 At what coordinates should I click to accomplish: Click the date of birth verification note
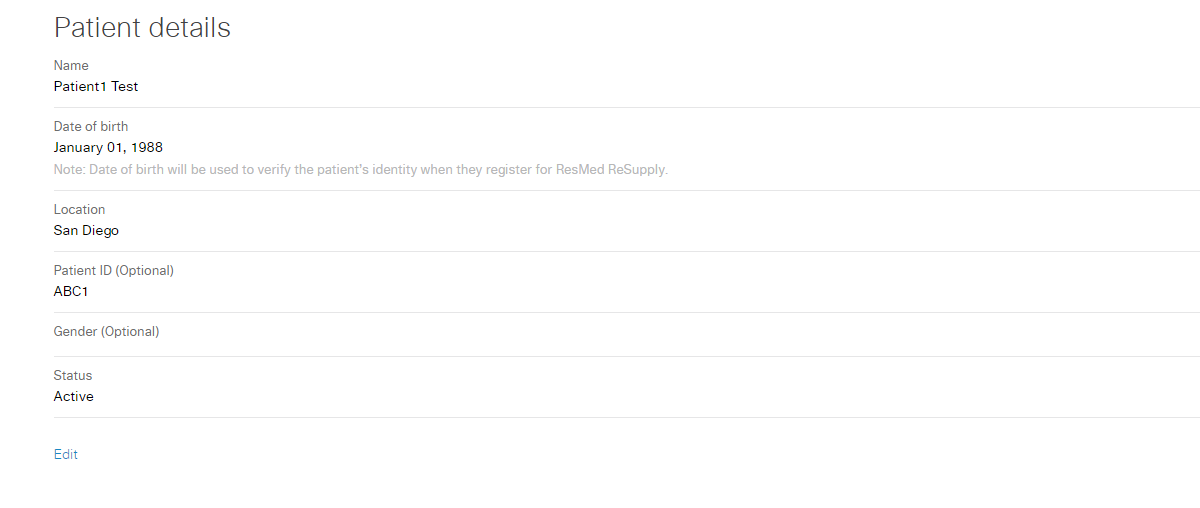pos(360,170)
